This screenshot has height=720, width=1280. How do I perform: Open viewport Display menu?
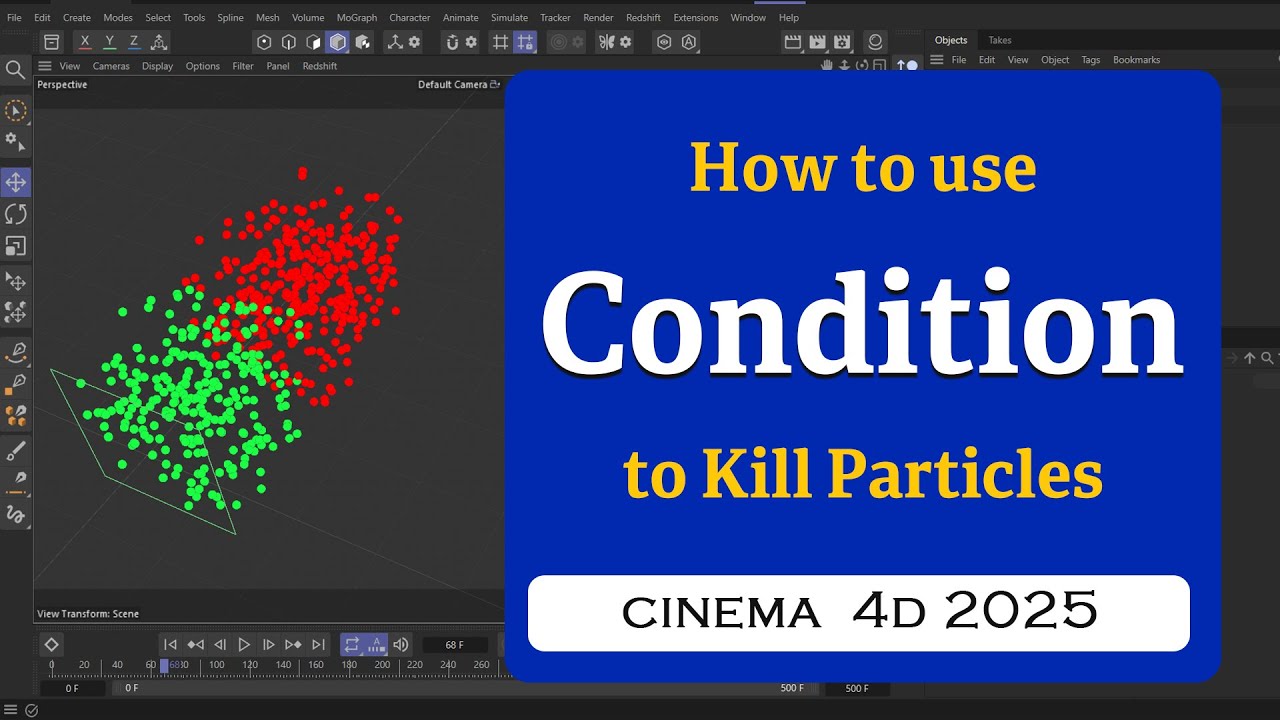pyautogui.click(x=157, y=66)
